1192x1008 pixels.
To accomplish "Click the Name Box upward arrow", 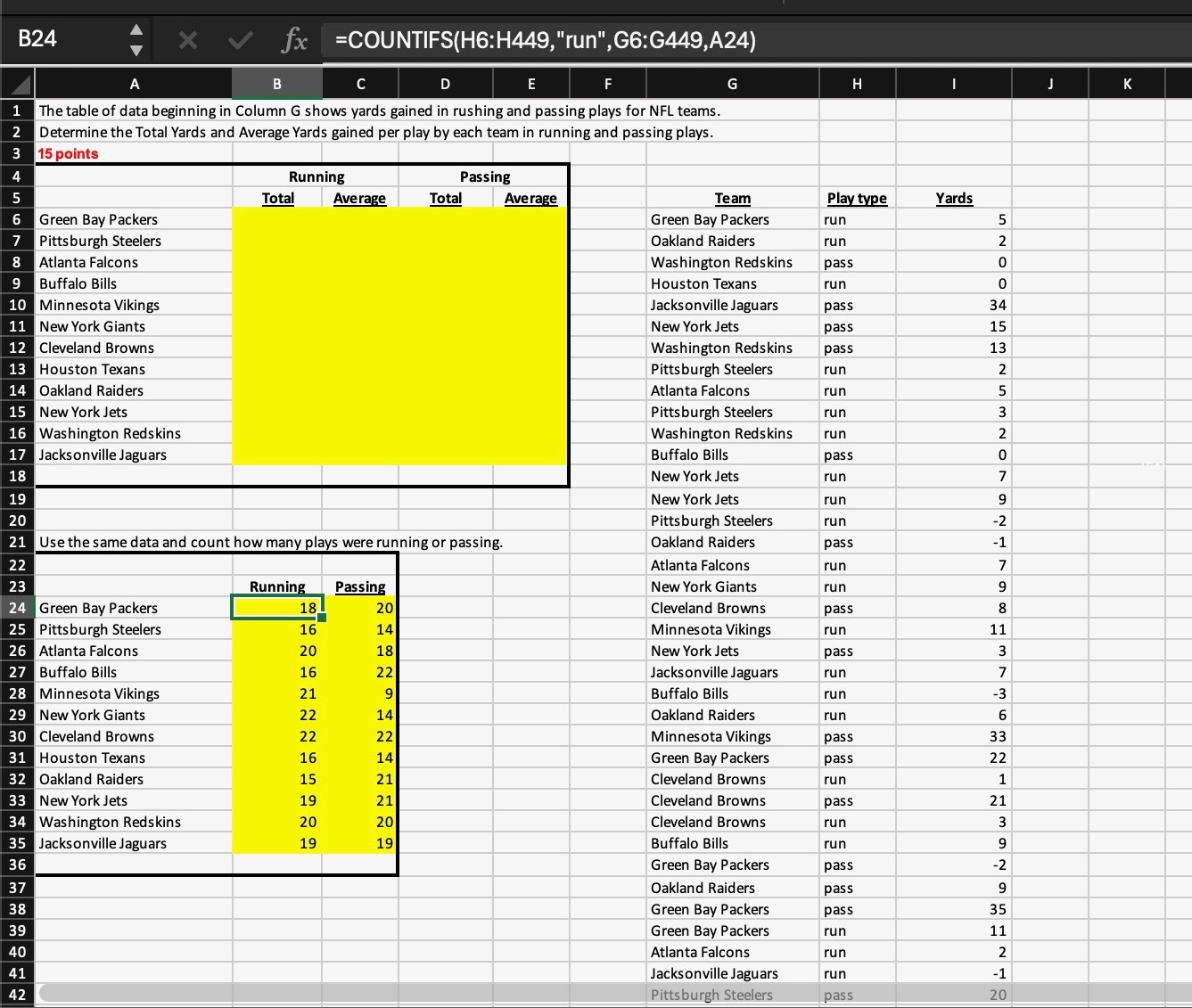I will tap(136, 29).
